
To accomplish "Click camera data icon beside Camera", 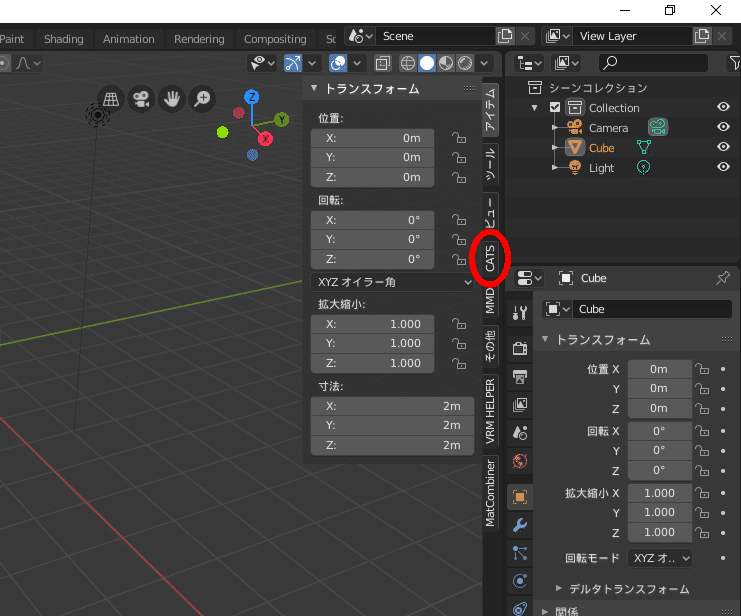I will pos(658,127).
